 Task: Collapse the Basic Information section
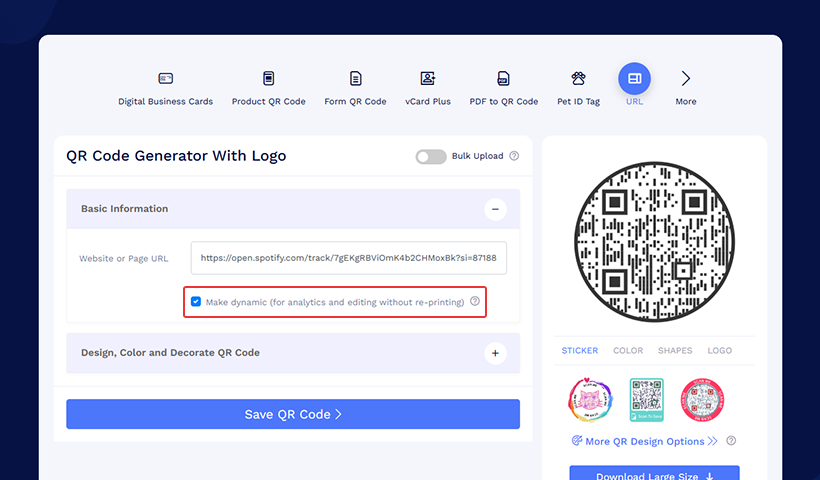point(495,209)
